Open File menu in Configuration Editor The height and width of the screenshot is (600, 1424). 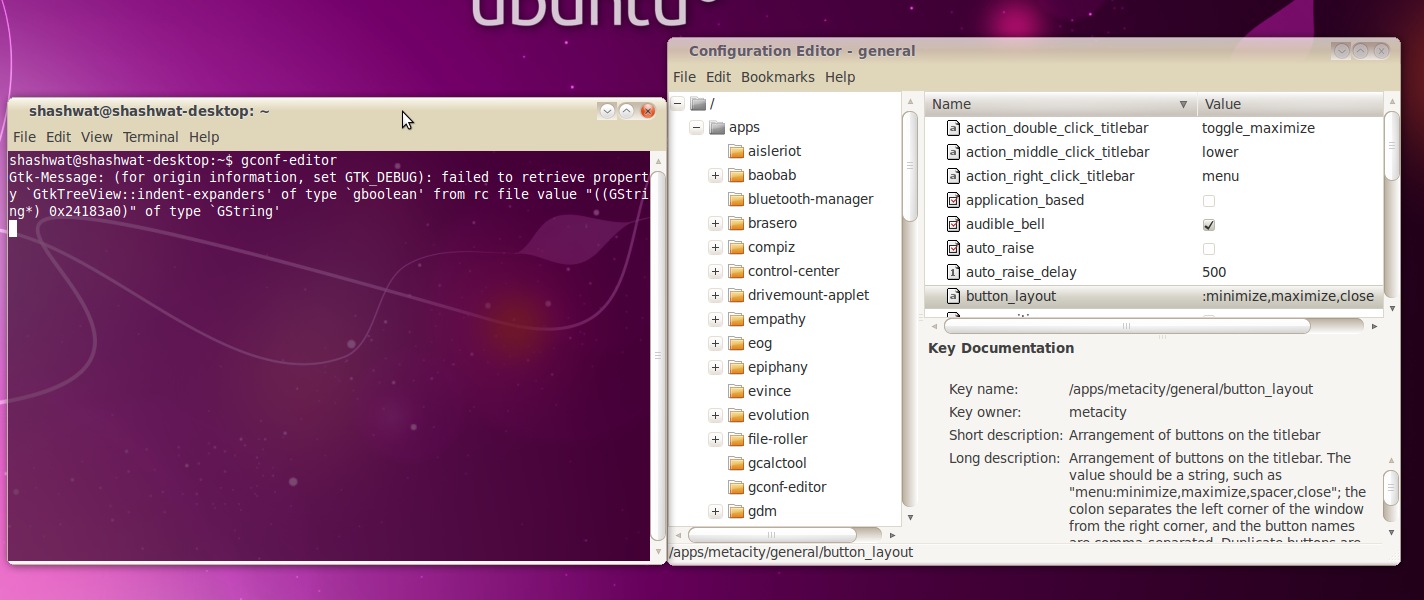(684, 77)
